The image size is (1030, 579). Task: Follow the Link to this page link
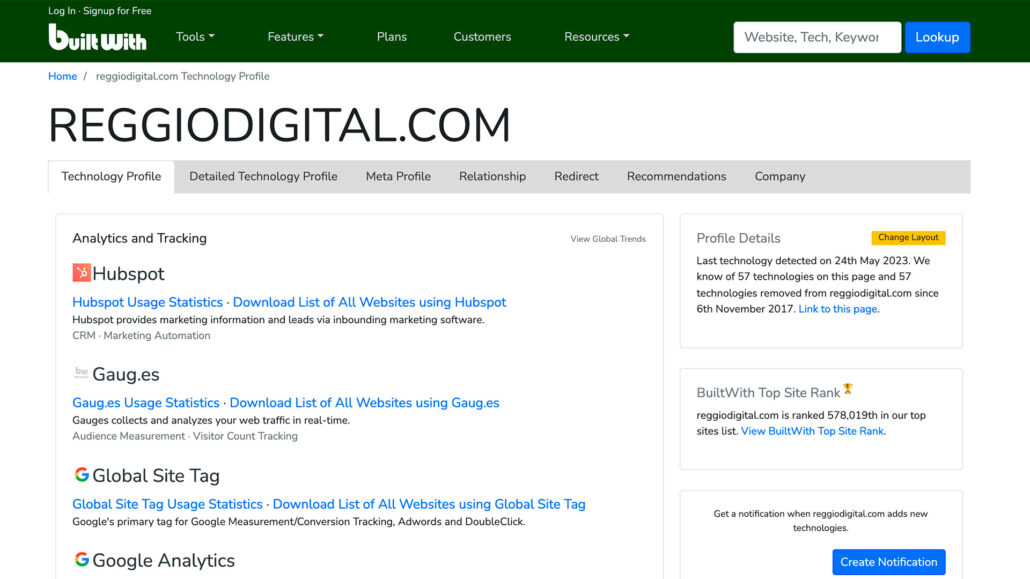[838, 308]
